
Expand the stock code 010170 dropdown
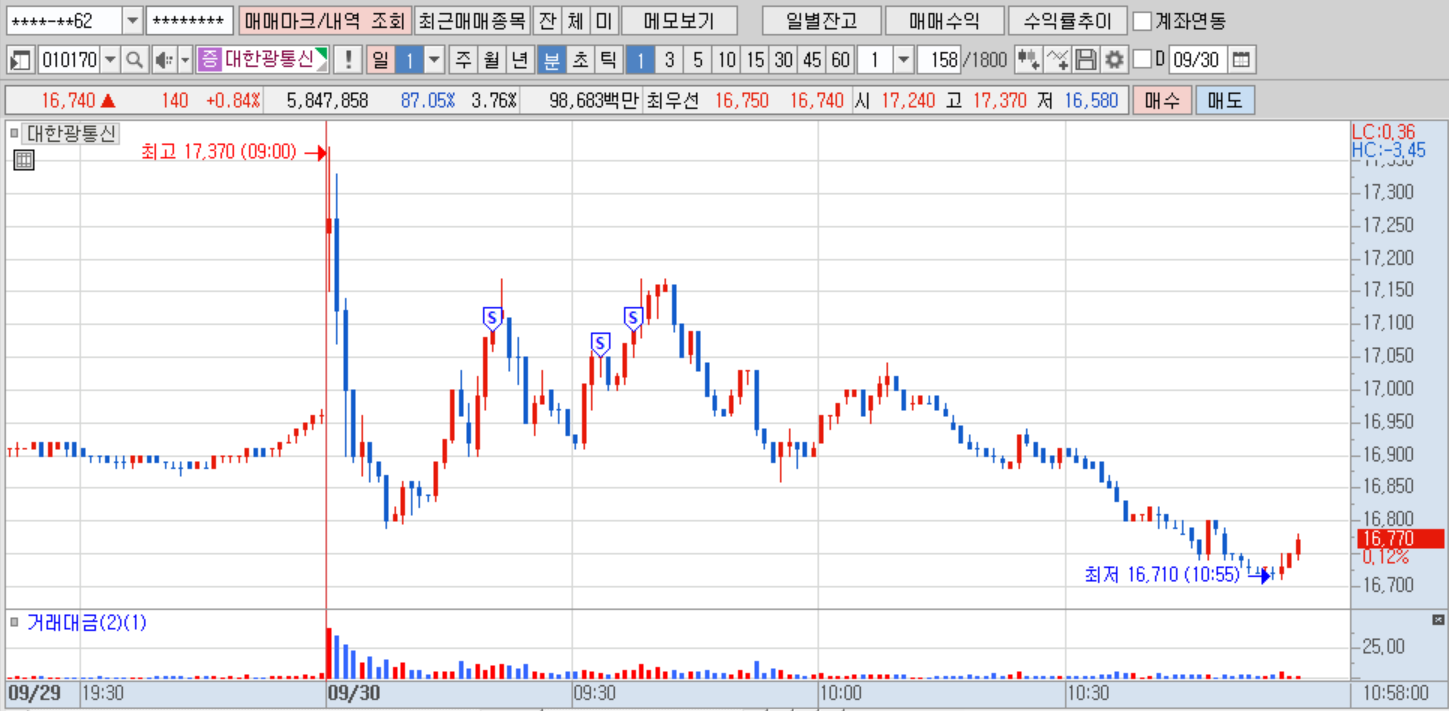[x=110, y=60]
